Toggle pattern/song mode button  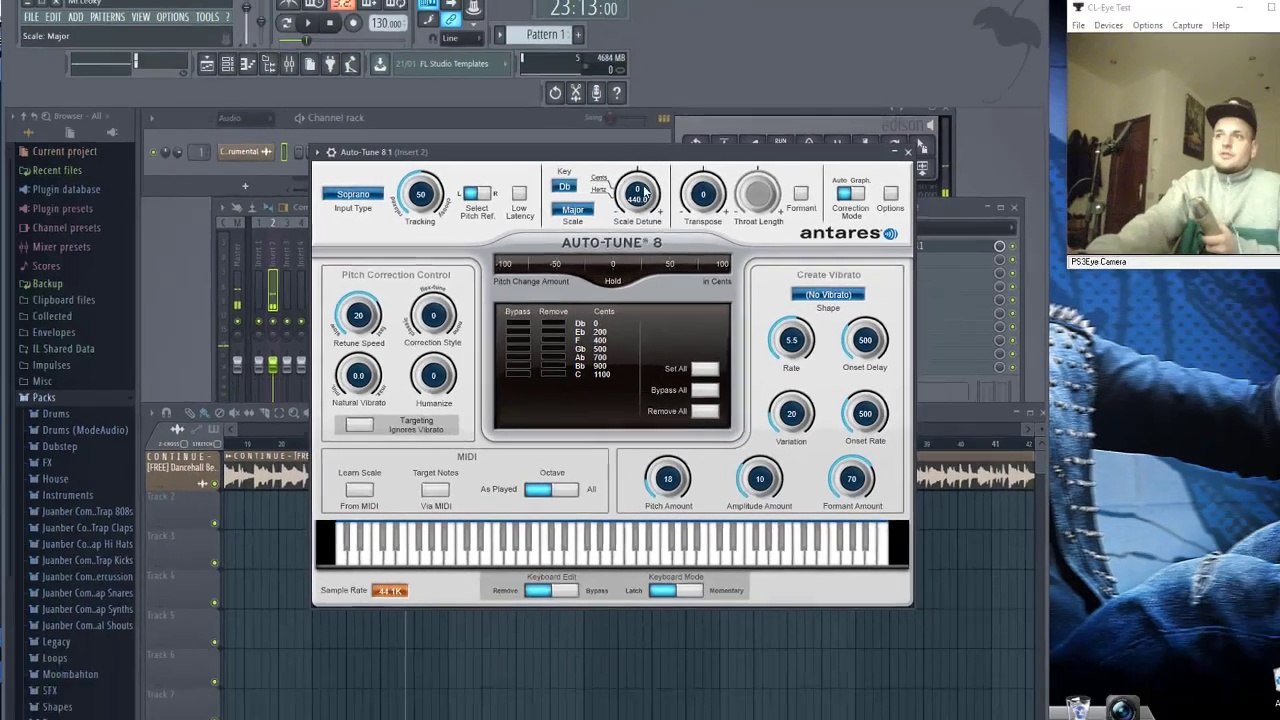[x=286, y=23]
